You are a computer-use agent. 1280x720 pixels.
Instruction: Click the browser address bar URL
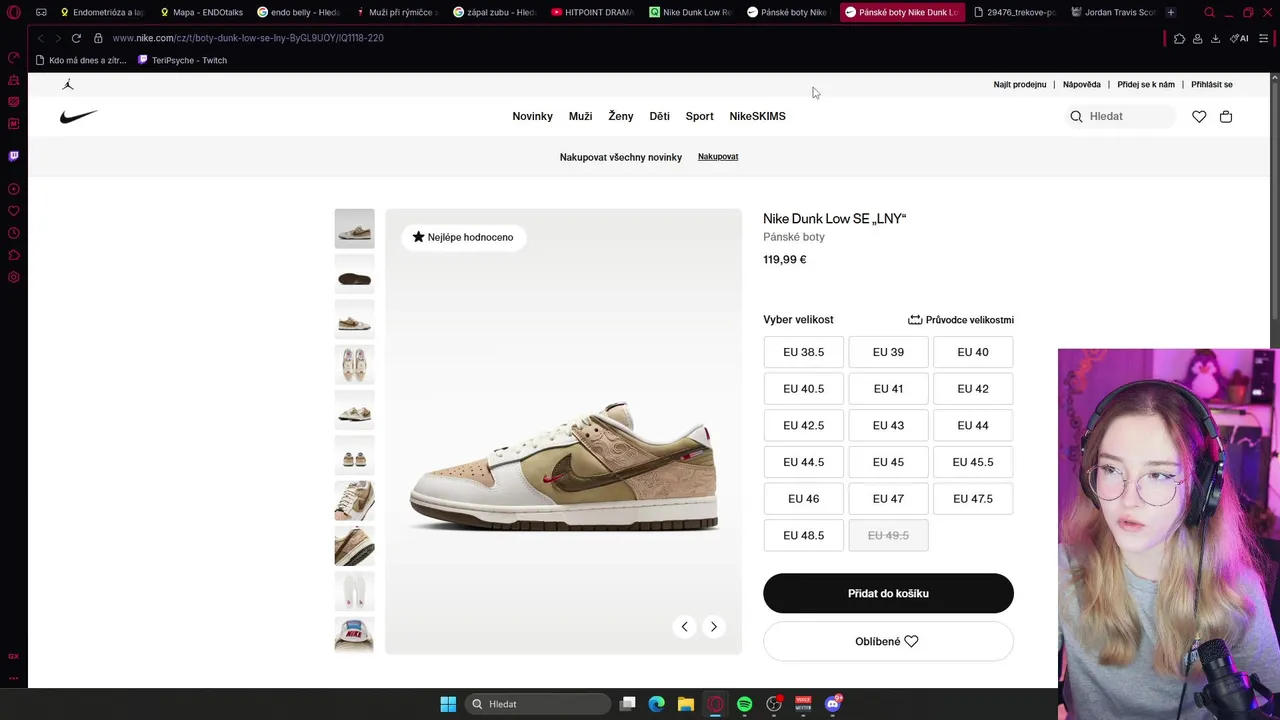point(248,38)
